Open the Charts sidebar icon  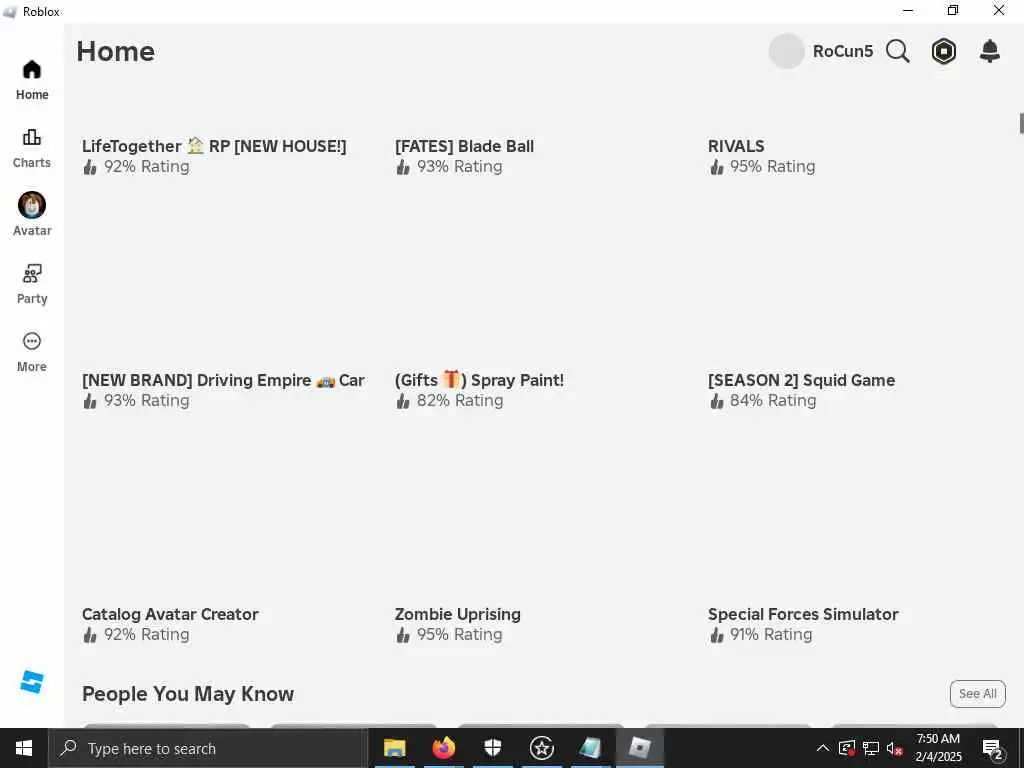pos(31,137)
